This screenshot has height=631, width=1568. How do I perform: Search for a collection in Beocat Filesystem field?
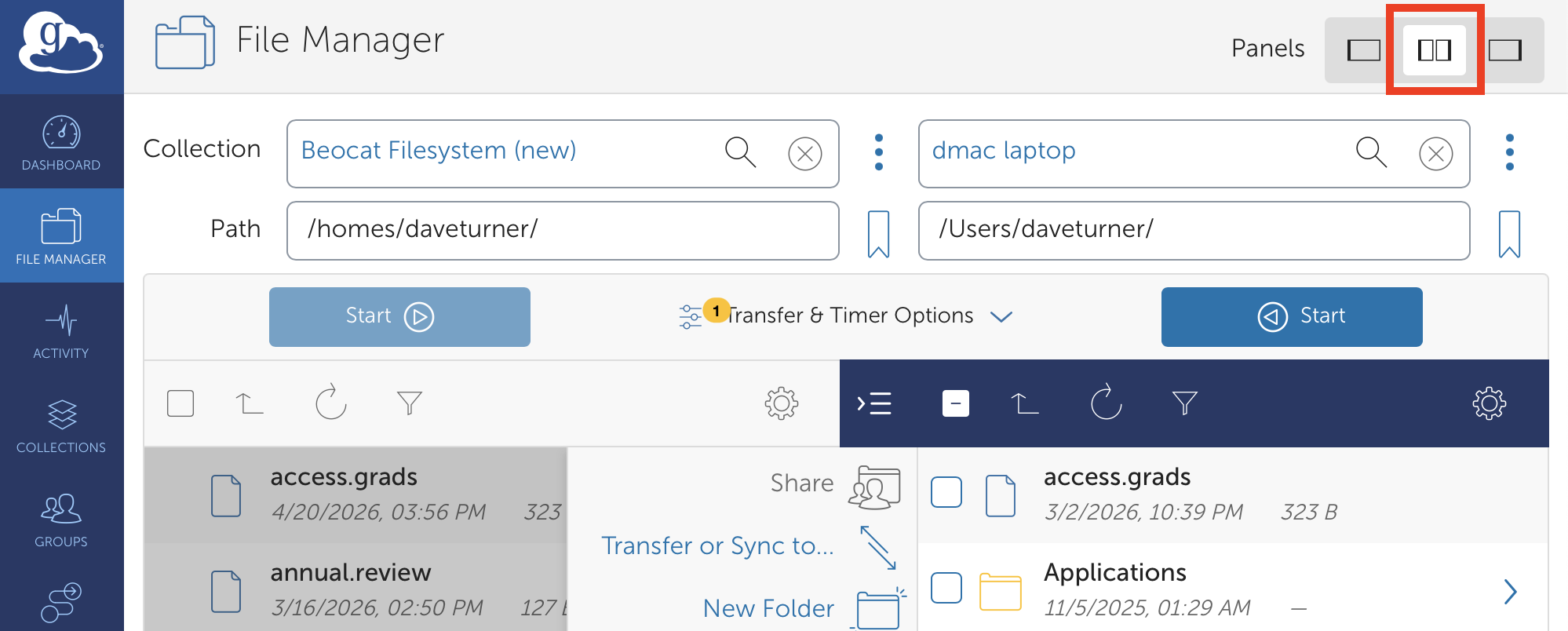coord(740,152)
